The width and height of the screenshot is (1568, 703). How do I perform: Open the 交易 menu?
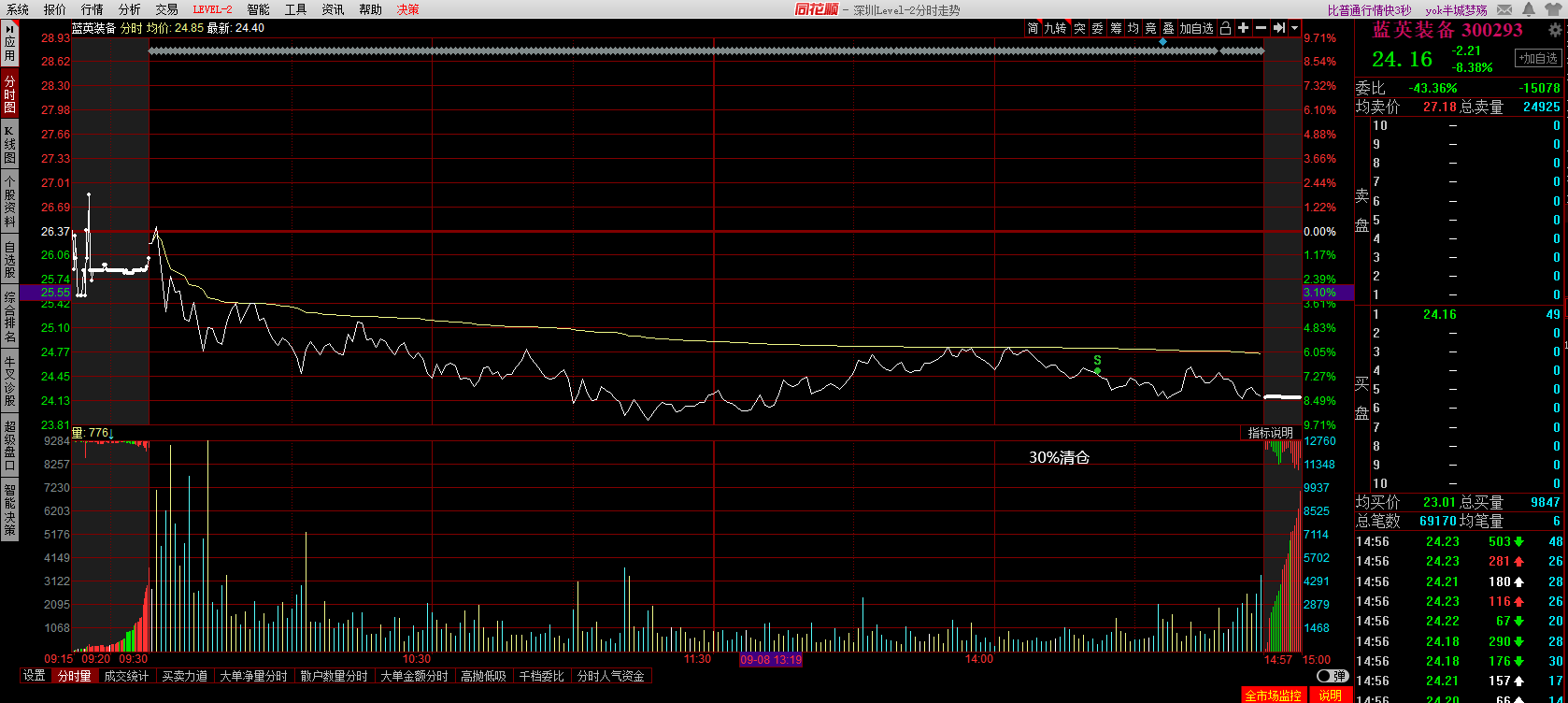click(x=167, y=9)
